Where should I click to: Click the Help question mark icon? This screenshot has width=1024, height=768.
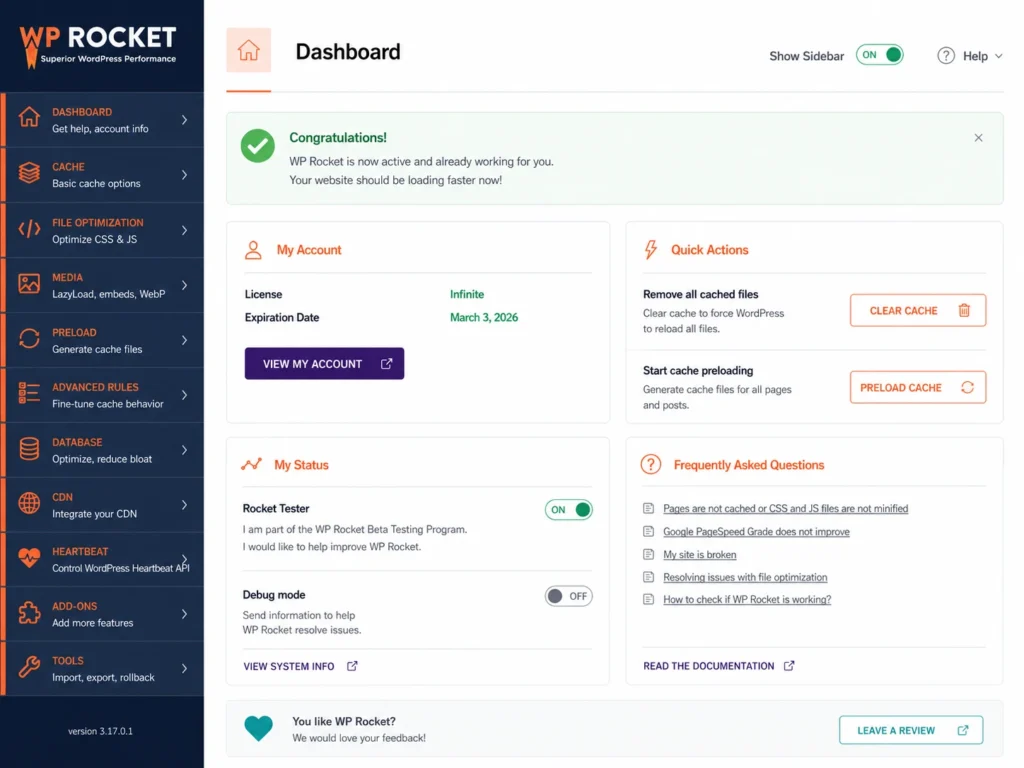pos(946,56)
